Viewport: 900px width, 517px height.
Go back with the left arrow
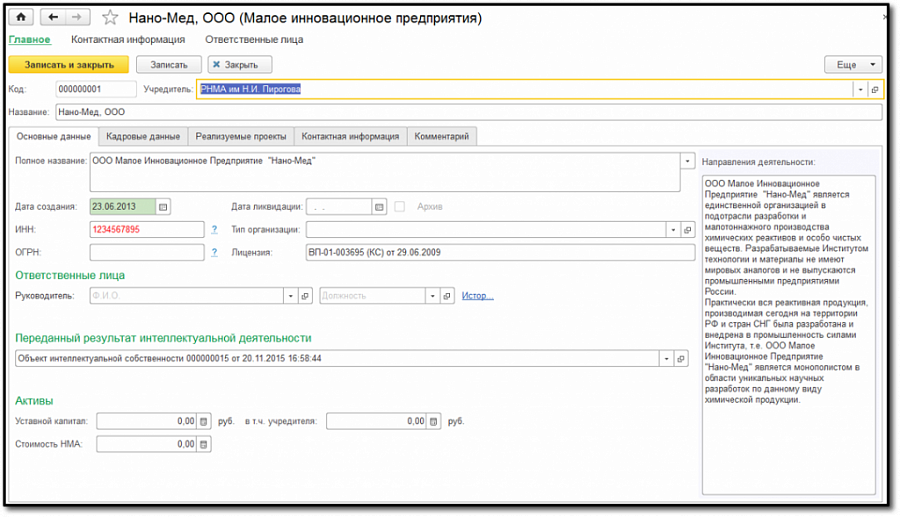tap(53, 17)
